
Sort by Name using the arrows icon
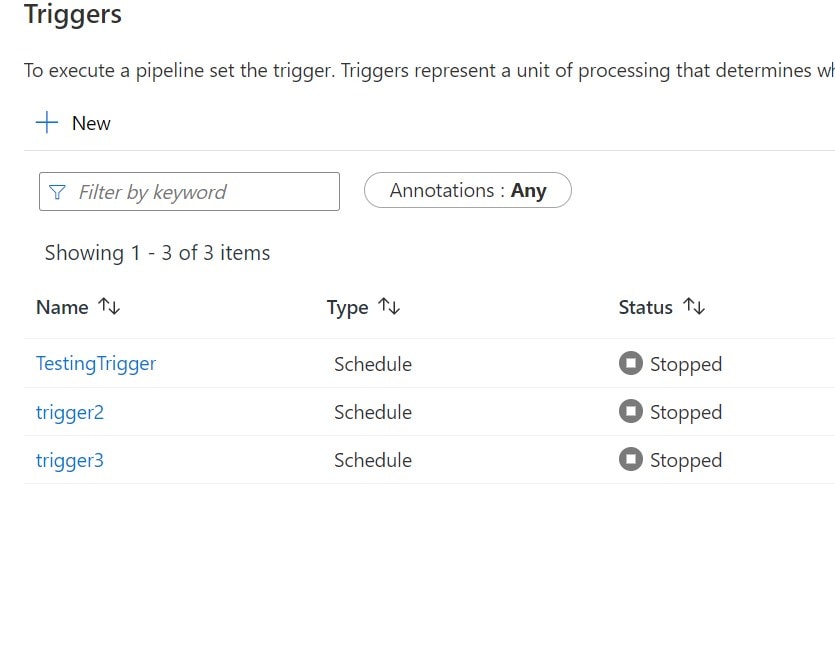tap(109, 307)
